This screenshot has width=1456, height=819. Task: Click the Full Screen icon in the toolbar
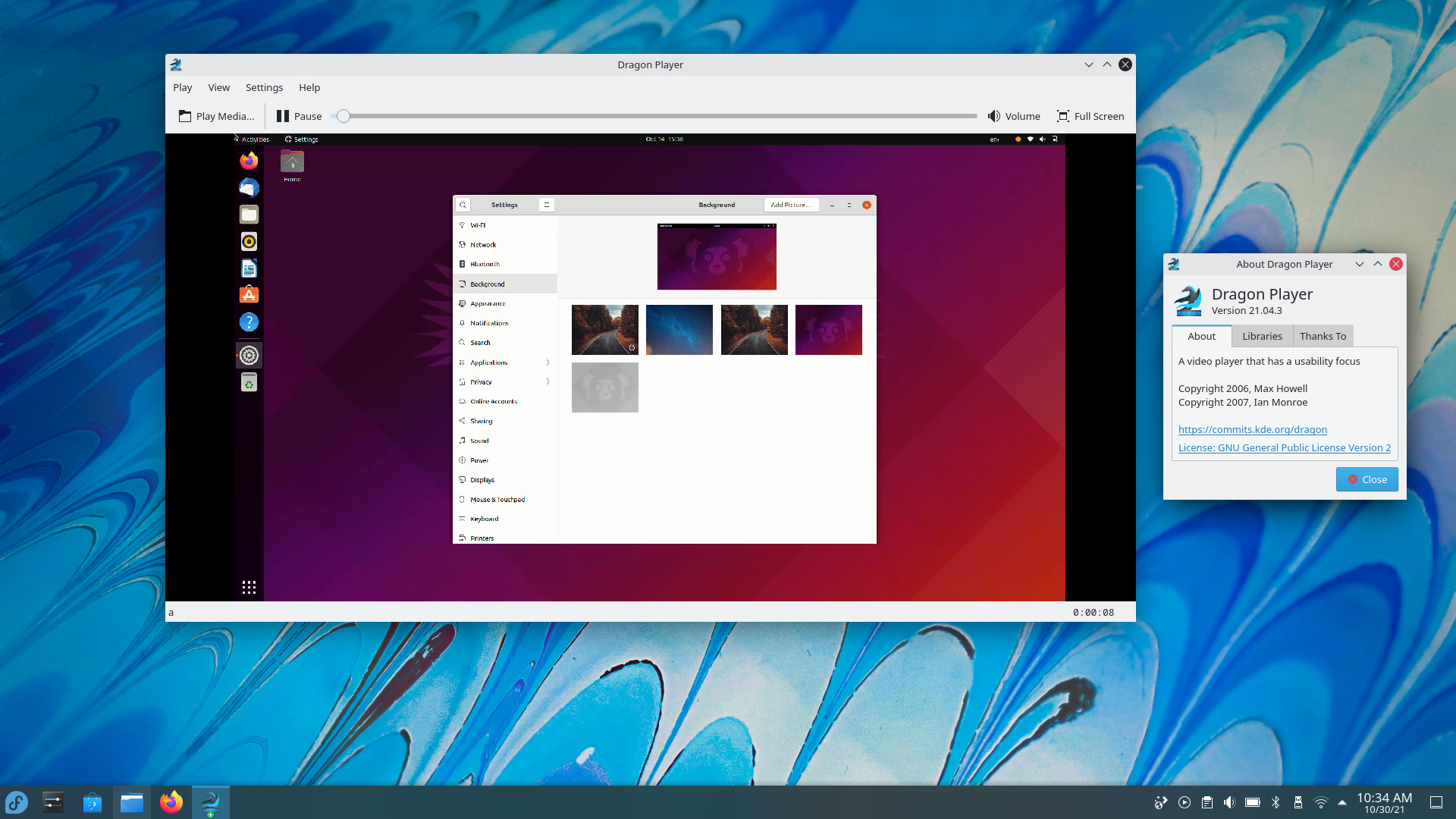(1063, 116)
